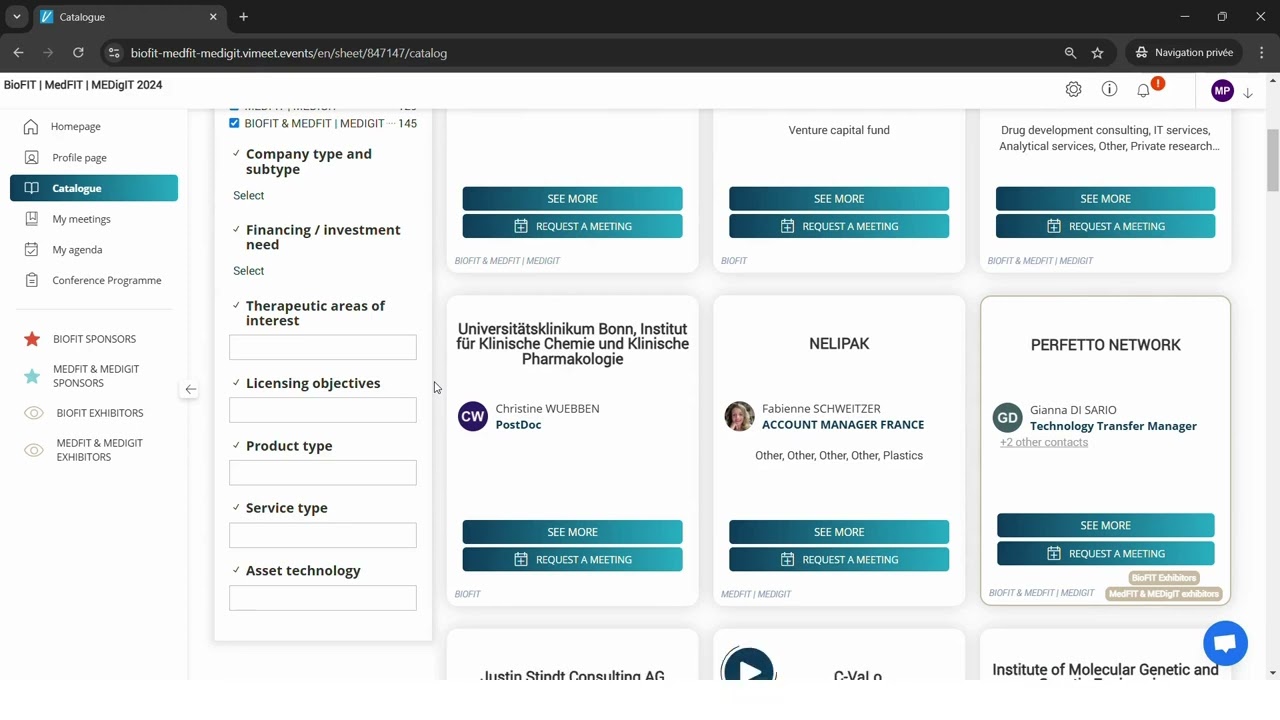
Task: Collapse Service type filter section
Action: [236, 507]
